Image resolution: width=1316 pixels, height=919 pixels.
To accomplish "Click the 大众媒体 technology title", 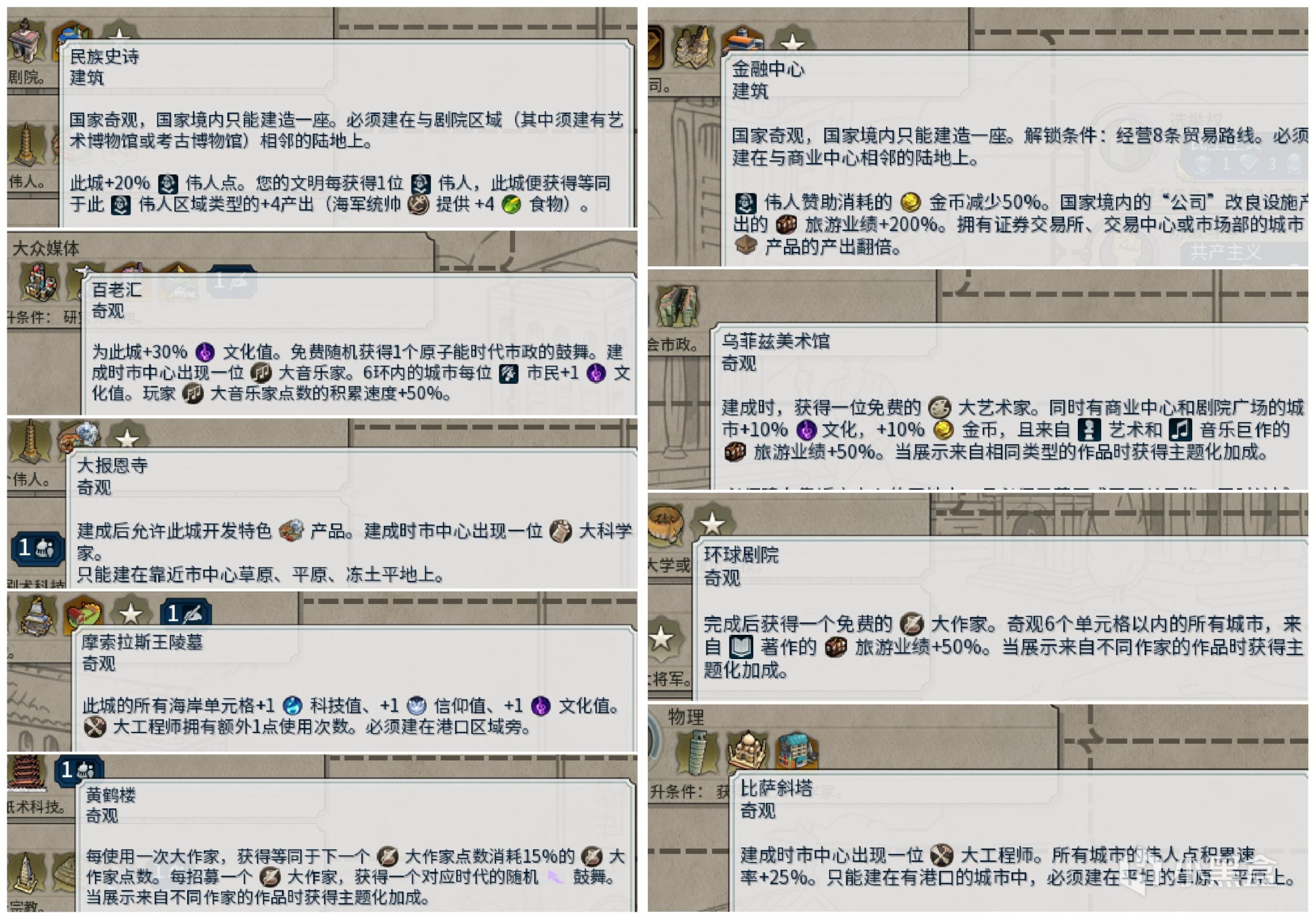I will tap(46, 248).
